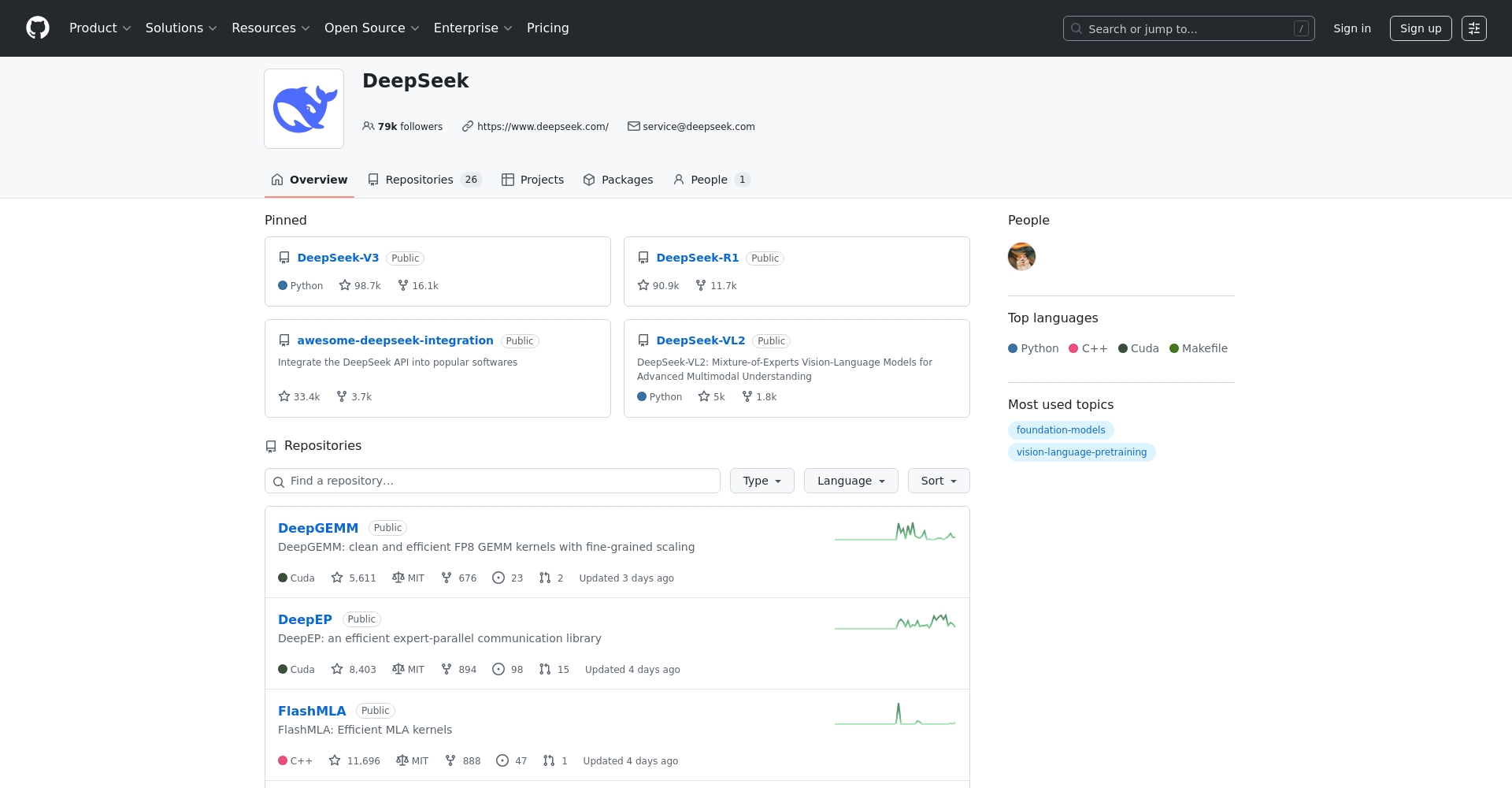The height and width of the screenshot is (788, 1512).
Task: Expand the Solutions menu
Action: click(181, 28)
